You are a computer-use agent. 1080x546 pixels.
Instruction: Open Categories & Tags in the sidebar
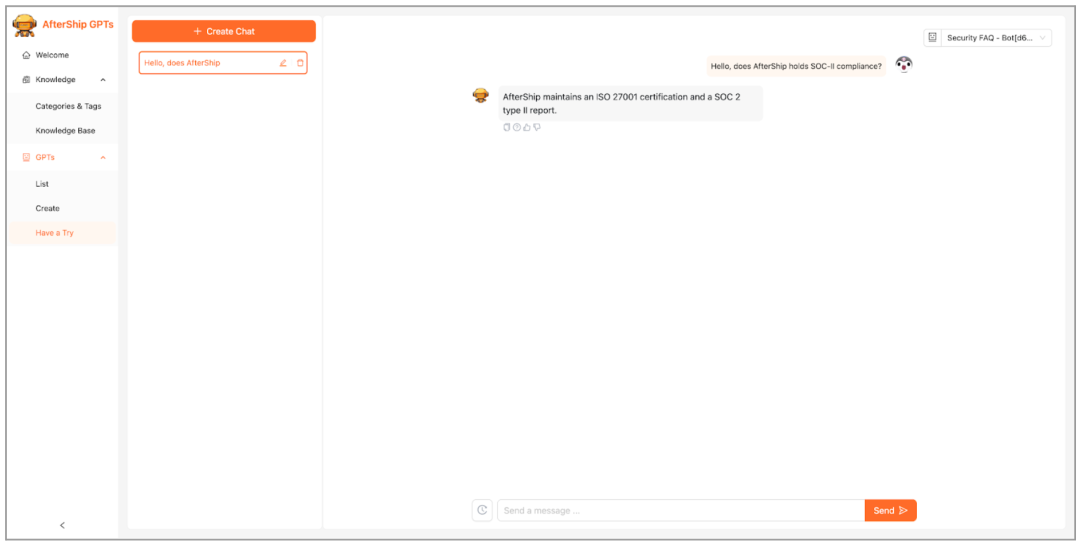point(68,106)
